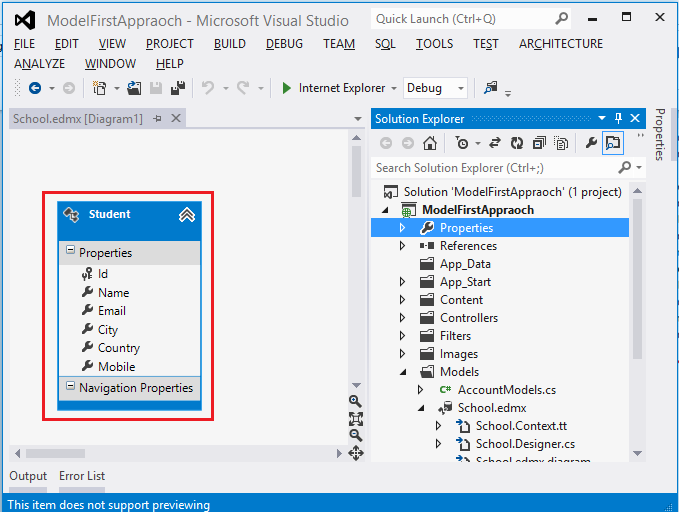The image size is (679, 512).
Task: Select AccountModels.cs file
Action: tap(507, 390)
